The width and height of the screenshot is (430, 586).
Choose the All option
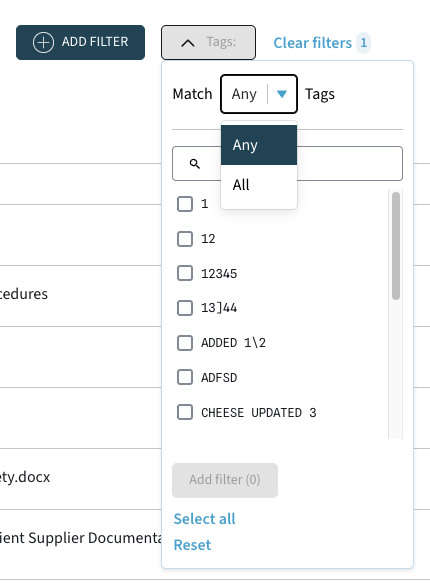(259, 185)
